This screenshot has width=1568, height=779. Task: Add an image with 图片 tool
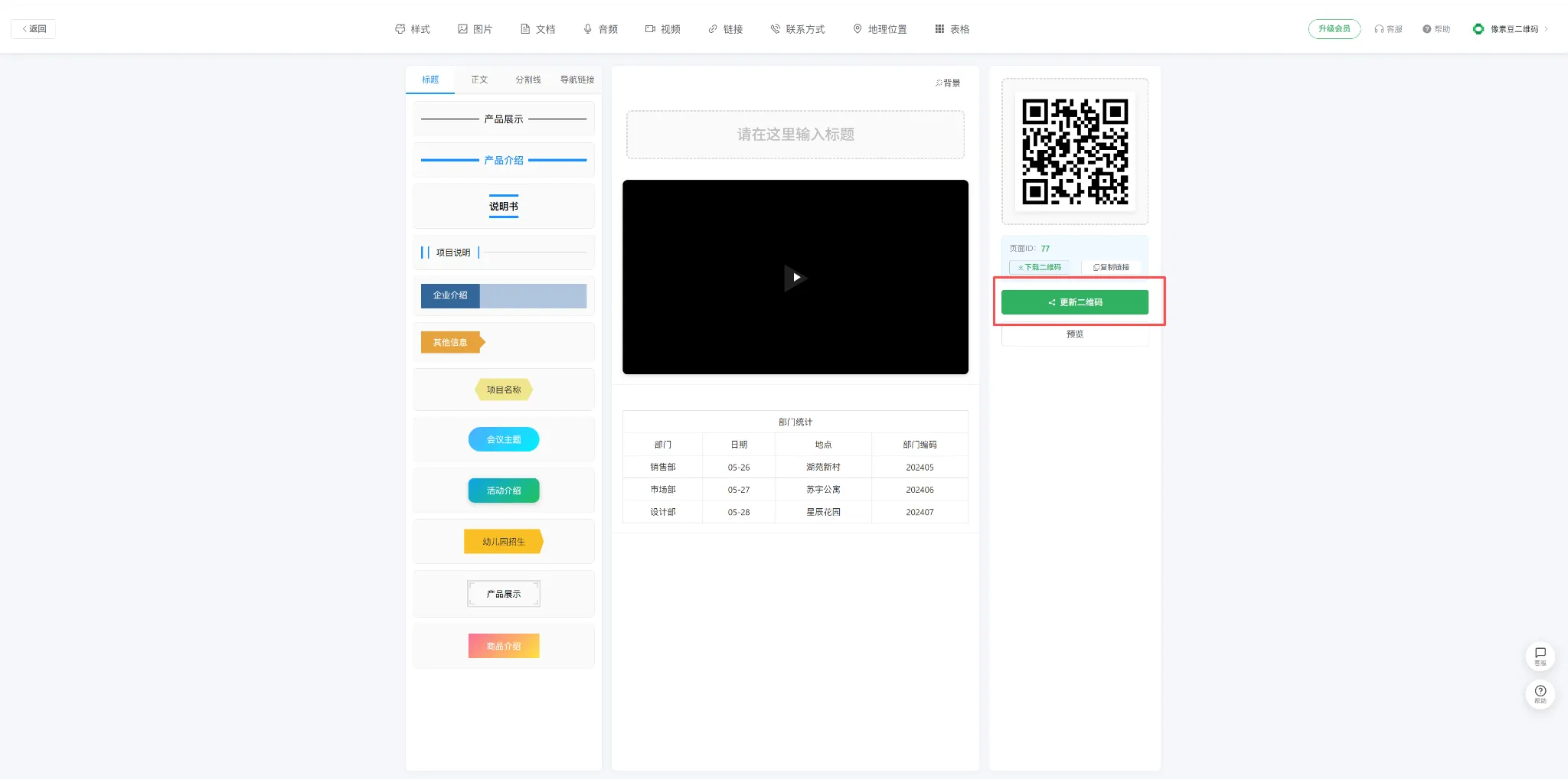(x=475, y=29)
